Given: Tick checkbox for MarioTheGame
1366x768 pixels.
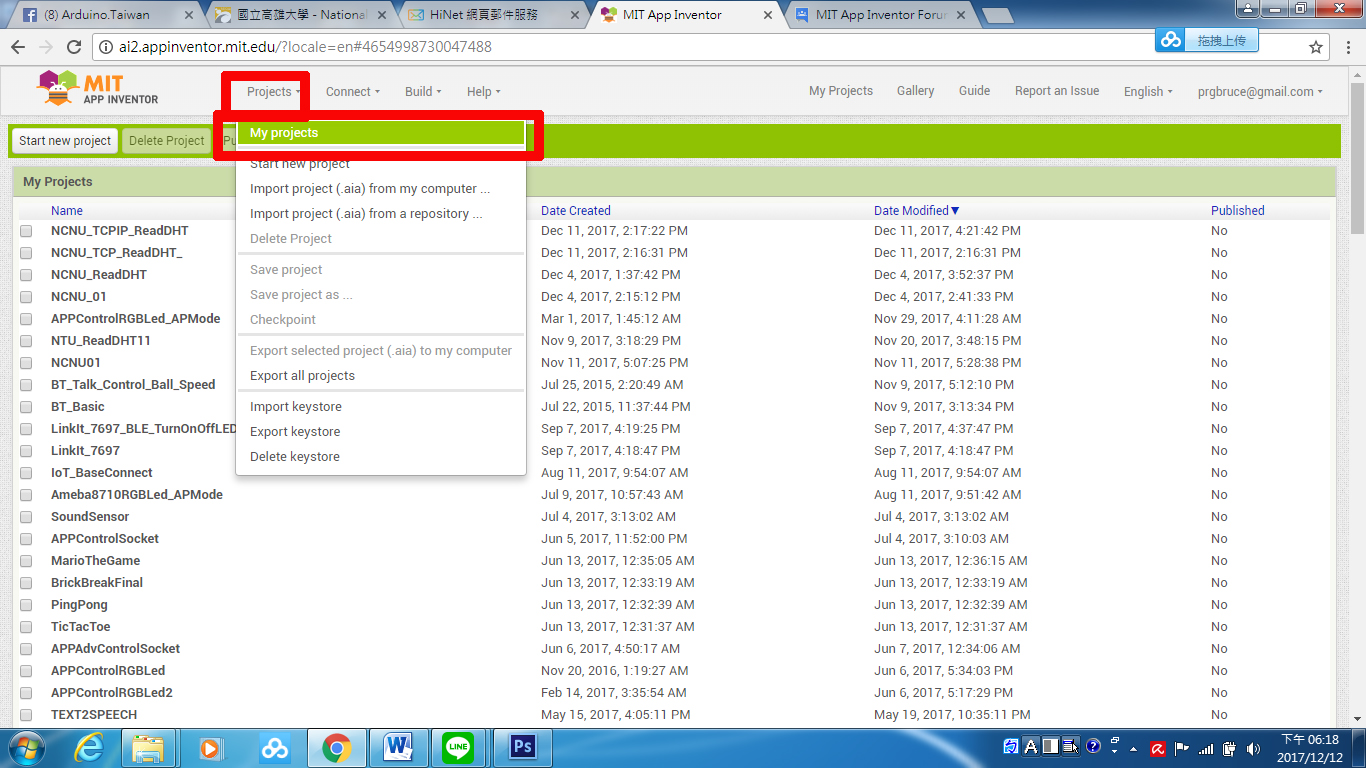Looking at the screenshot, I should point(27,561).
